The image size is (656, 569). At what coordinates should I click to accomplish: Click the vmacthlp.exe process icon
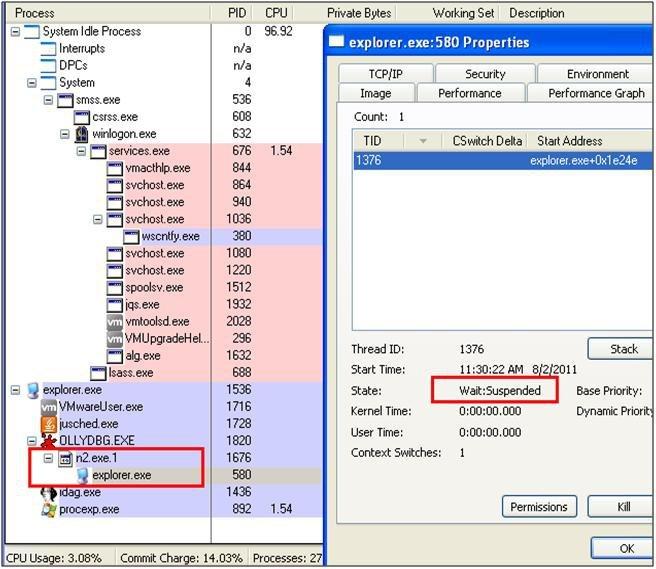115,168
